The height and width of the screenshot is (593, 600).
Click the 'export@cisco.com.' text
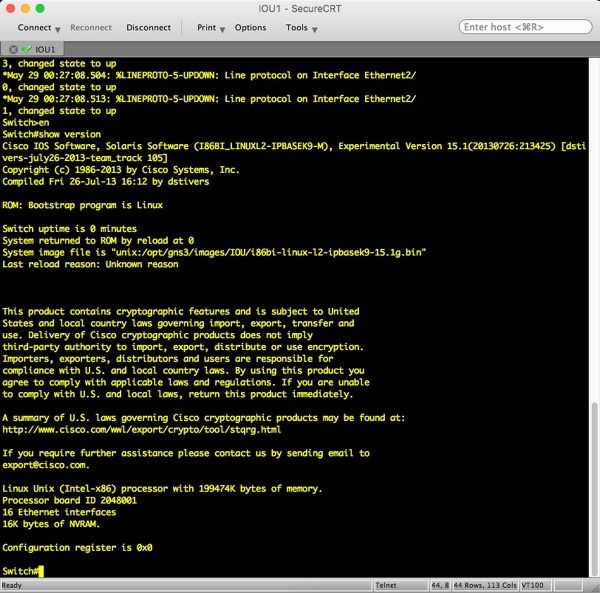click(46, 465)
